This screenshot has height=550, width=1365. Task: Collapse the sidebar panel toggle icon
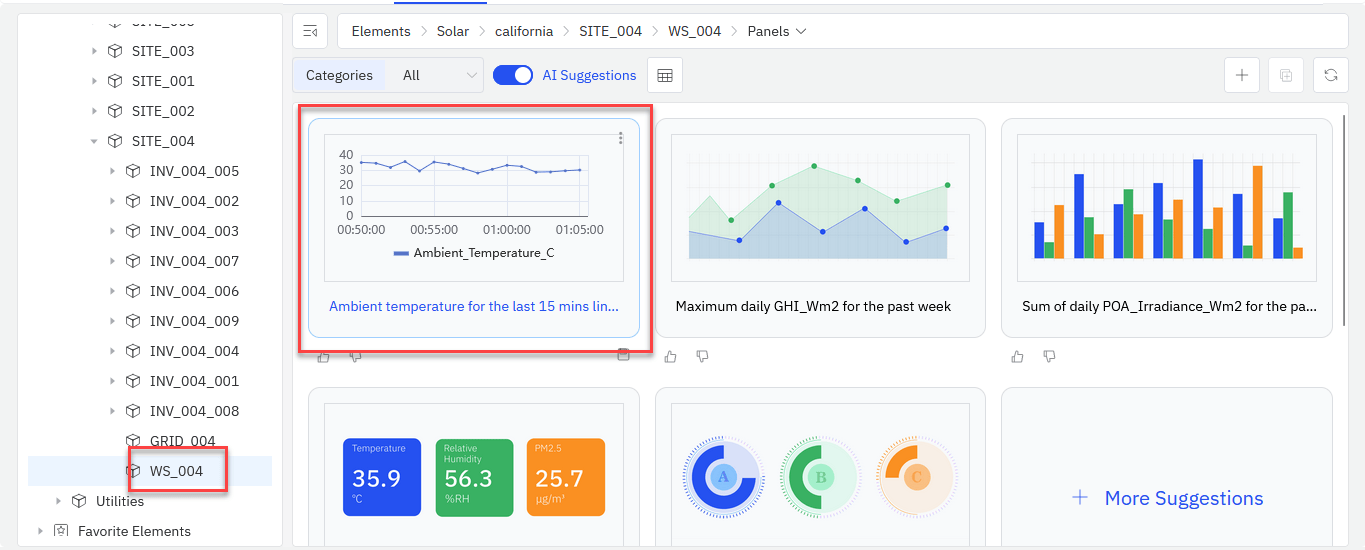310,31
